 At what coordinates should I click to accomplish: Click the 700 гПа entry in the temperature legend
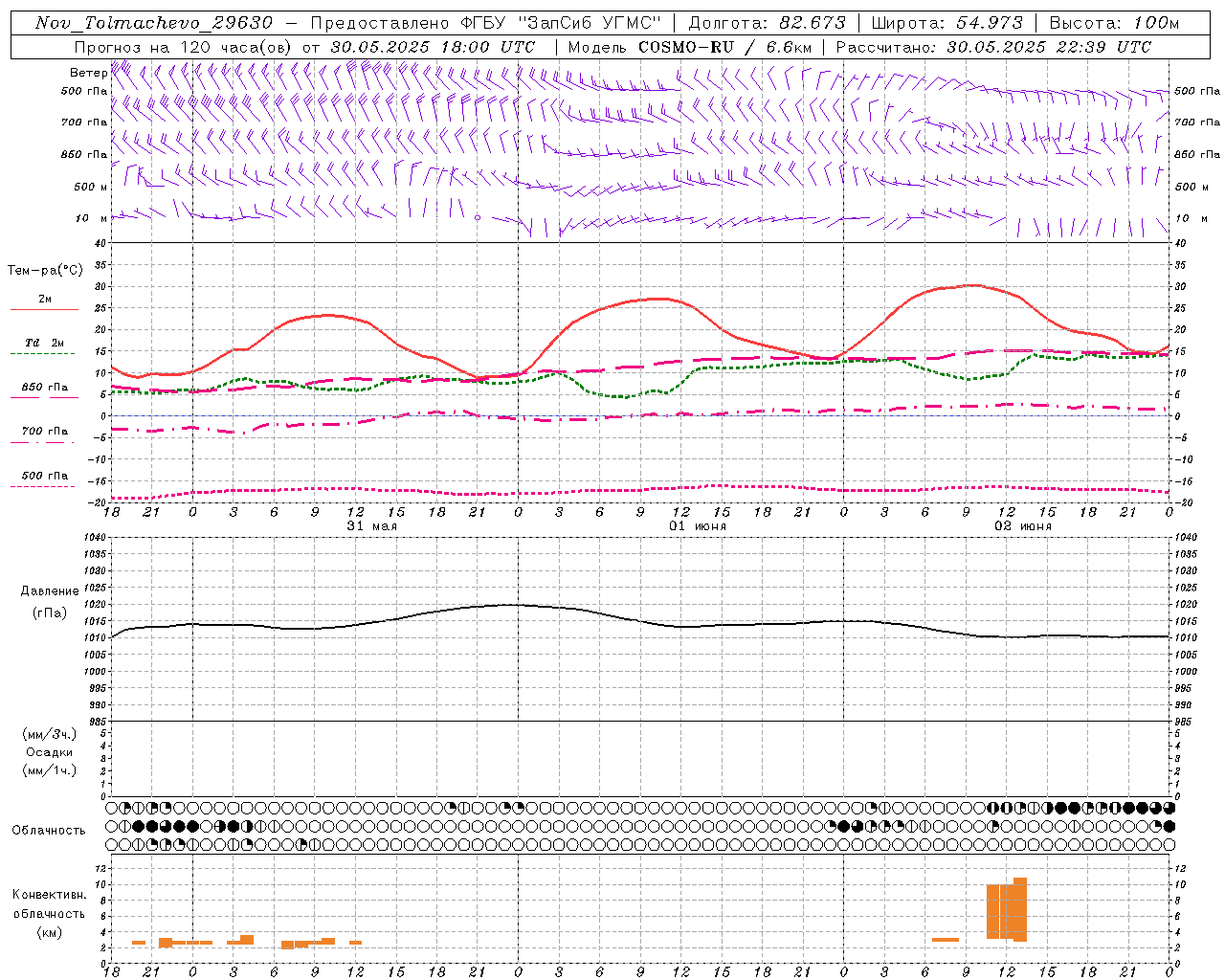tap(44, 432)
